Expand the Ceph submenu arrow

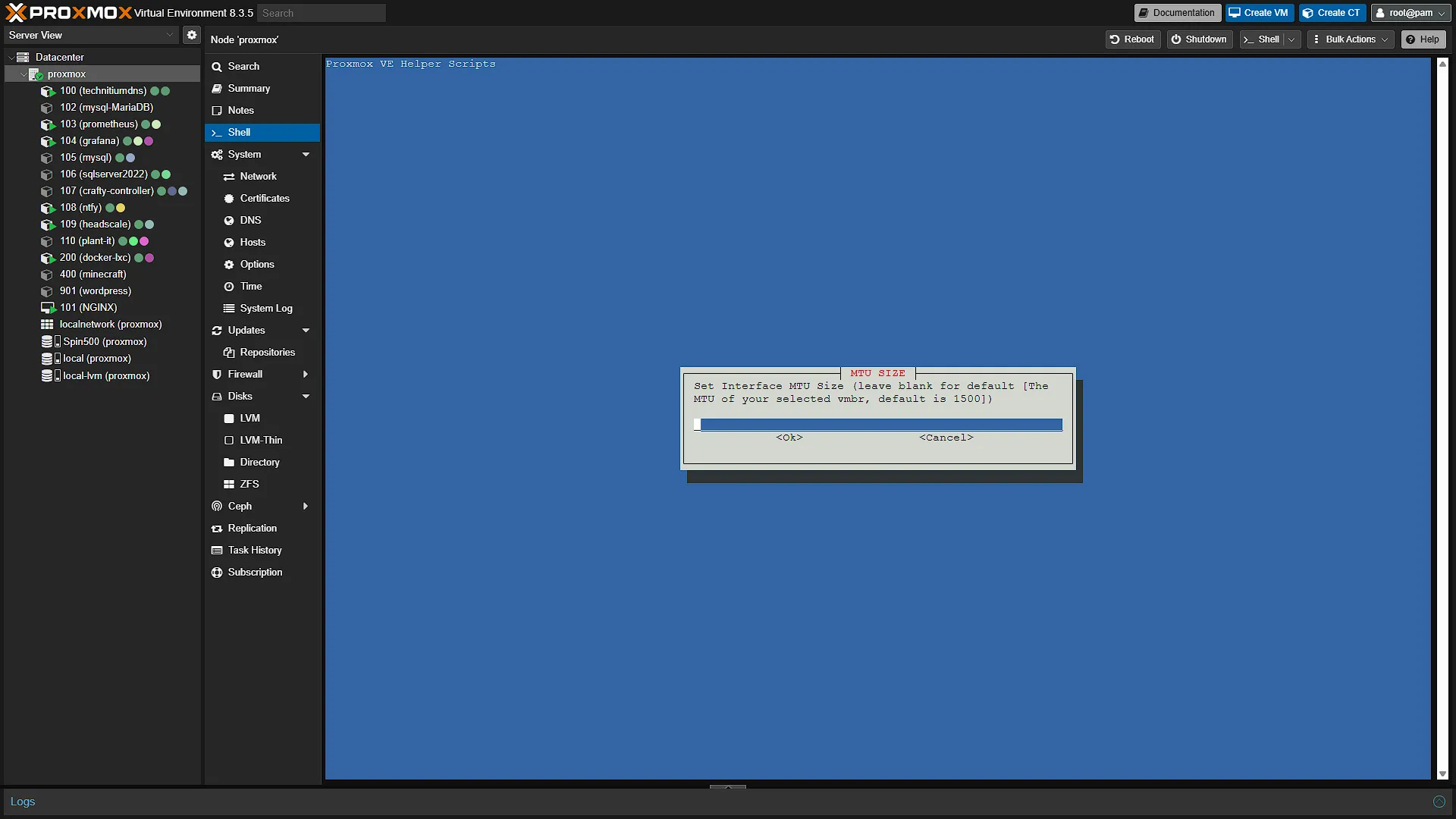306,507
